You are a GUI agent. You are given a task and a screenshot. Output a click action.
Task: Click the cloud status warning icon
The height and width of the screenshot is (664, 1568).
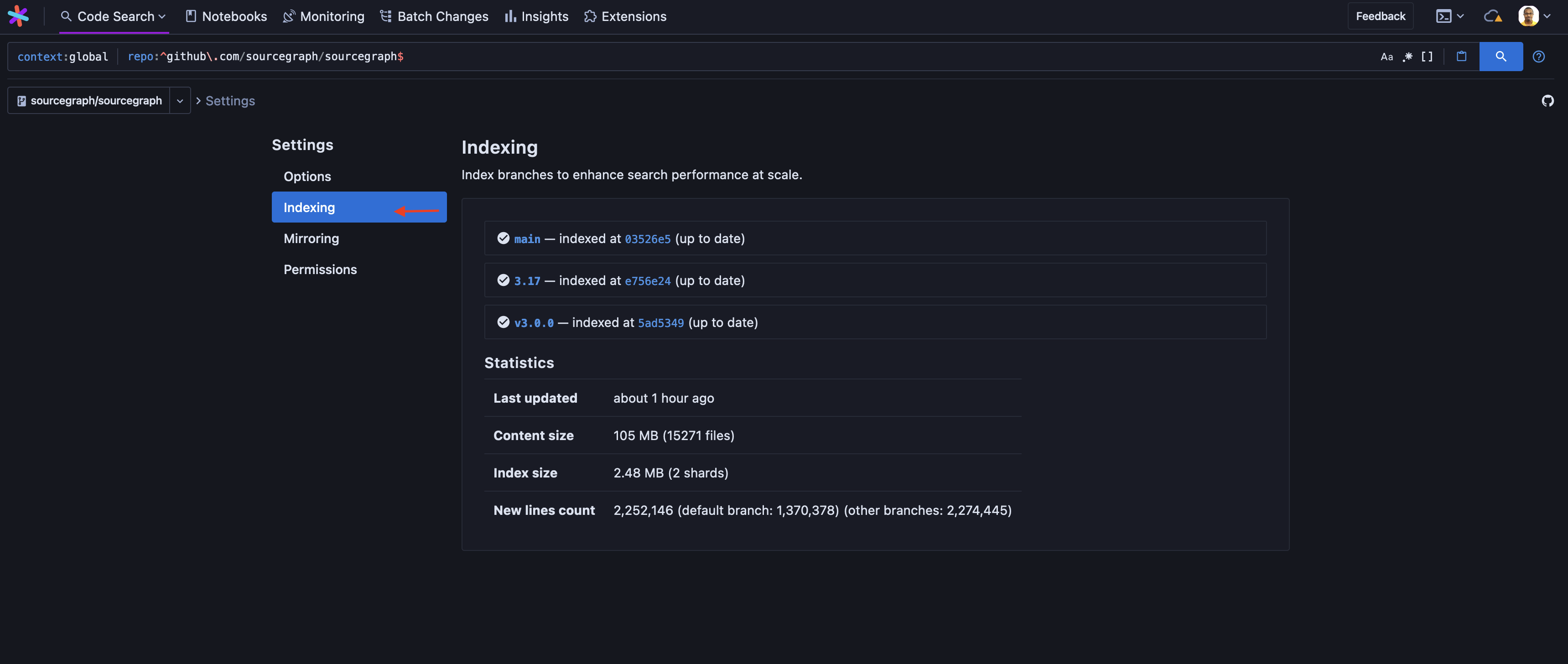1493,16
